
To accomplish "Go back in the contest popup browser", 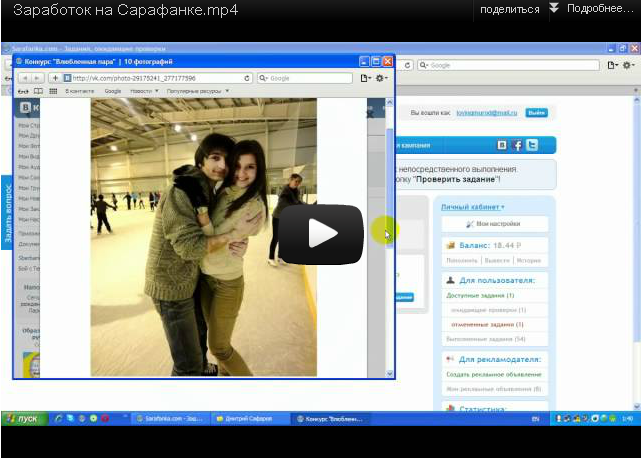I will (25, 78).
